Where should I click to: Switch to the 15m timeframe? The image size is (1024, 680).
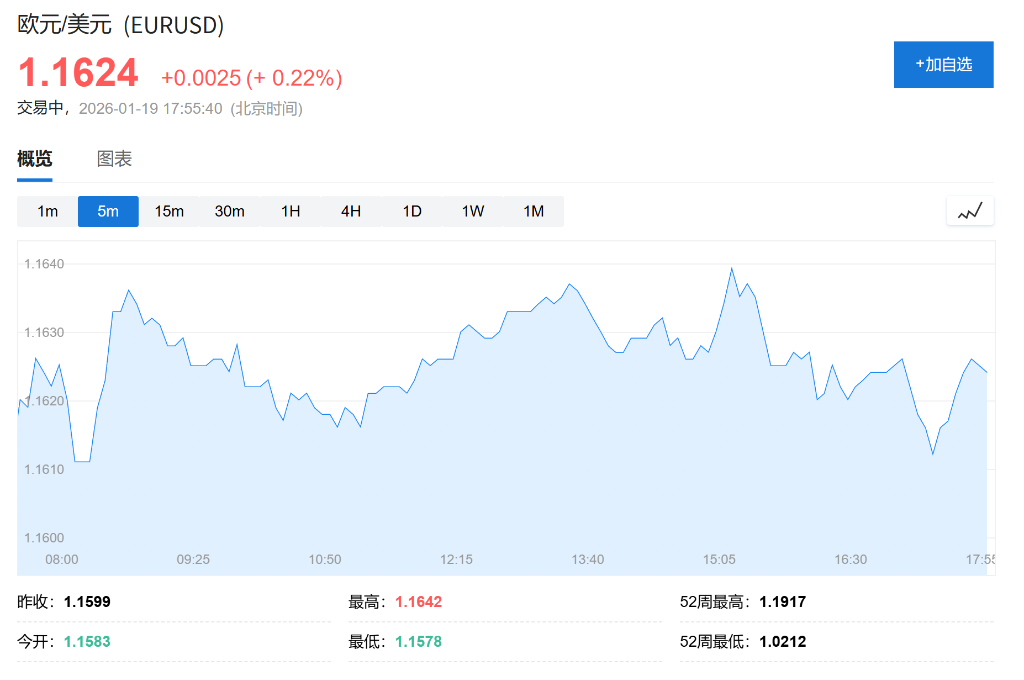(168, 211)
